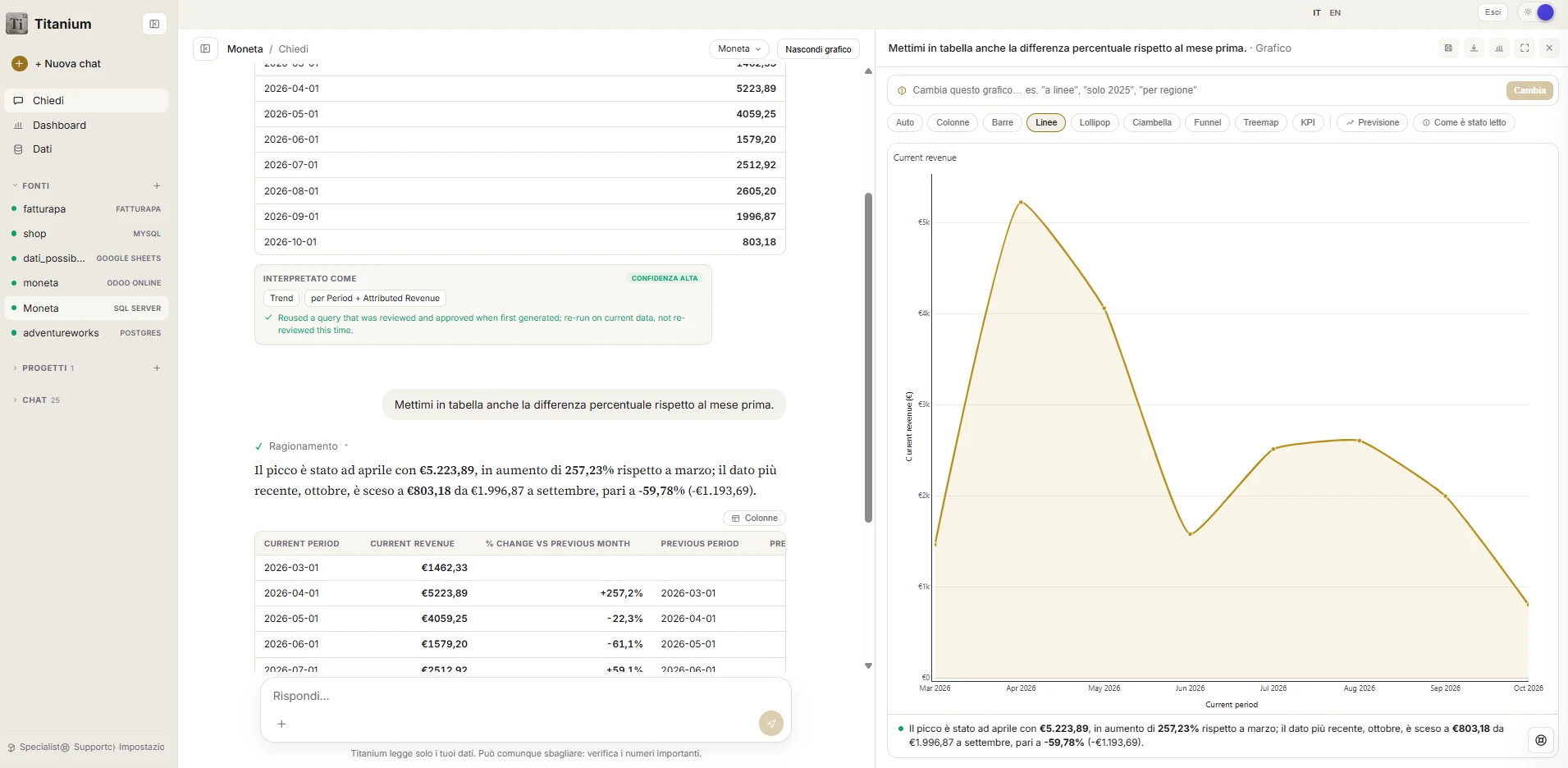The height and width of the screenshot is (768, 1568).
Task: Open Impostazioni at sidebar bottom
Action: tap(139, 747)
